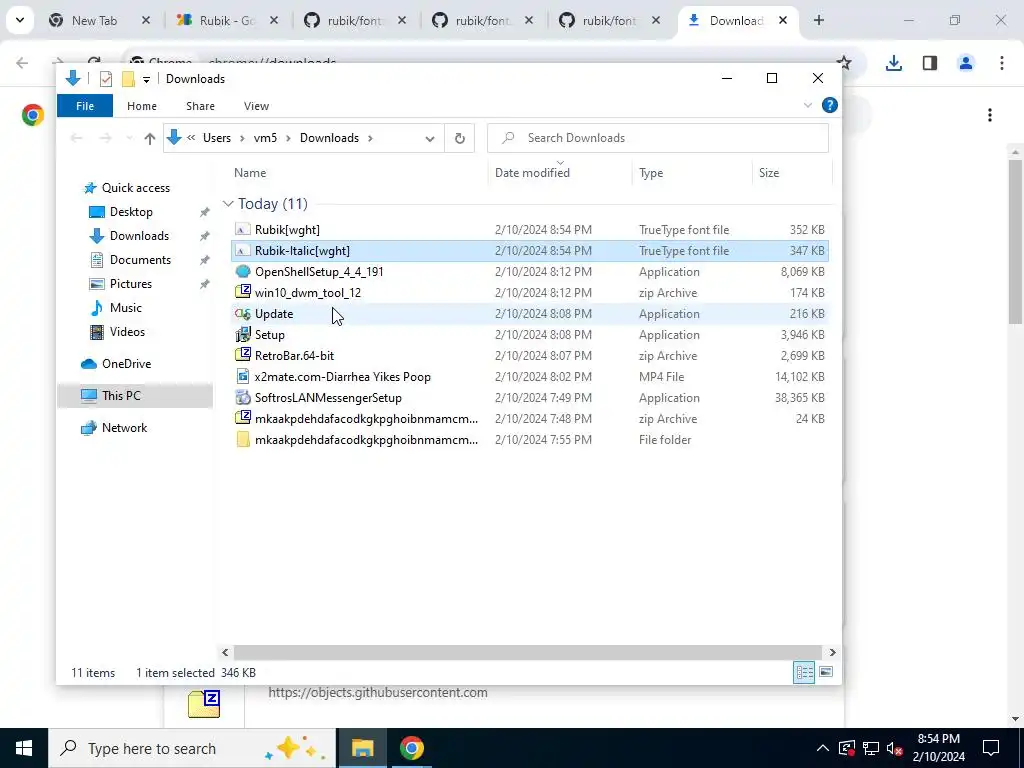The image size is (1024, 768).
Task: Select the SoftrosLANMessengerSetup application icon
Action: point(242,398)
